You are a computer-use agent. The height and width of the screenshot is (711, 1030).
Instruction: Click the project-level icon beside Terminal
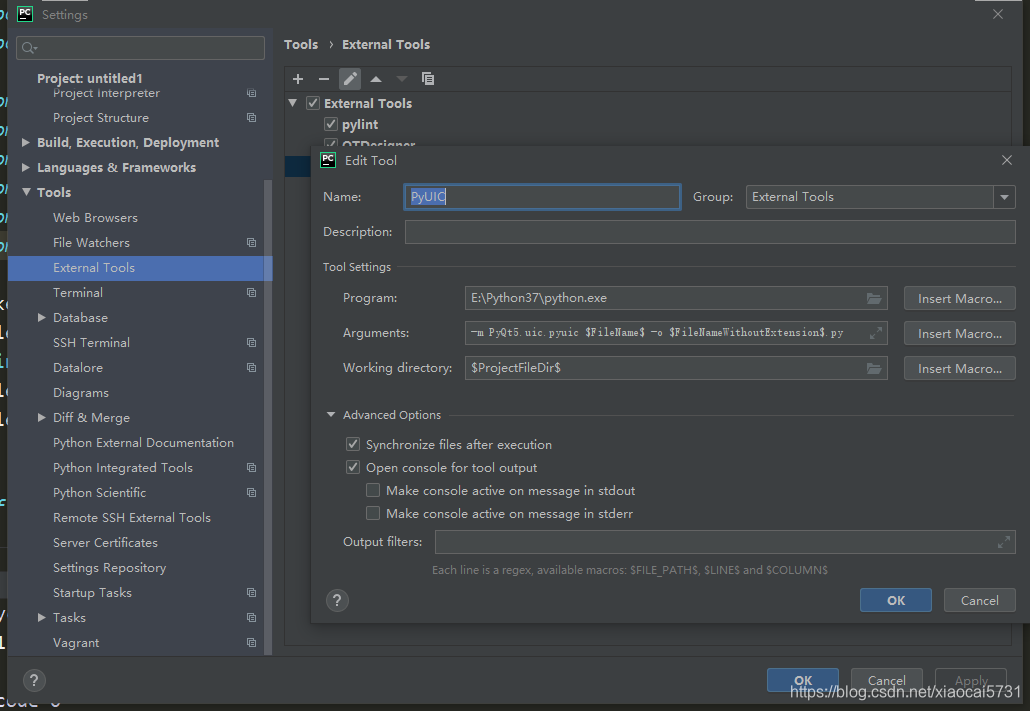(x=251, y=292)
